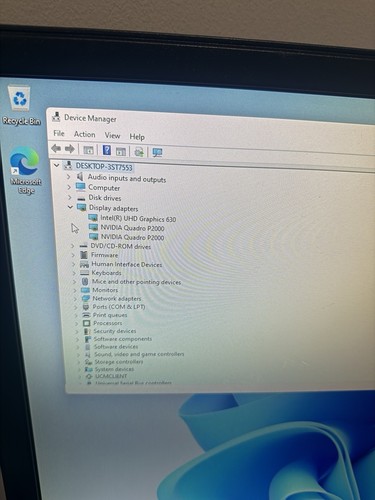Open Help via the blue question mark icon
Viewport: 375px width, 500px height.
107,150
